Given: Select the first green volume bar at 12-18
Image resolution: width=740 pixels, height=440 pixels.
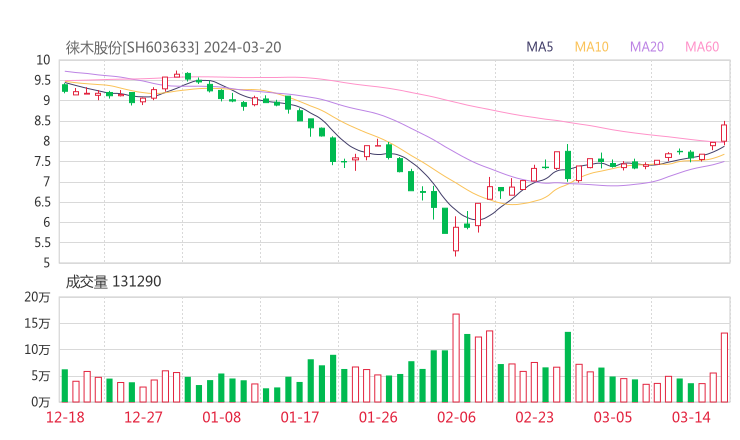Looking at the screenshot, I should tap(65, 386).
